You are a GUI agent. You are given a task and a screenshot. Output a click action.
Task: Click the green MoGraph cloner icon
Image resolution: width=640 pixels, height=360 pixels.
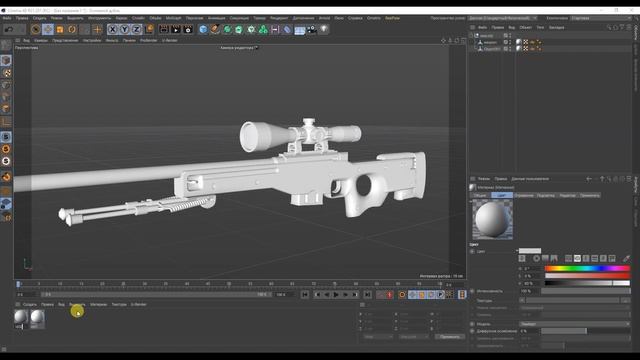click(263, 29)
